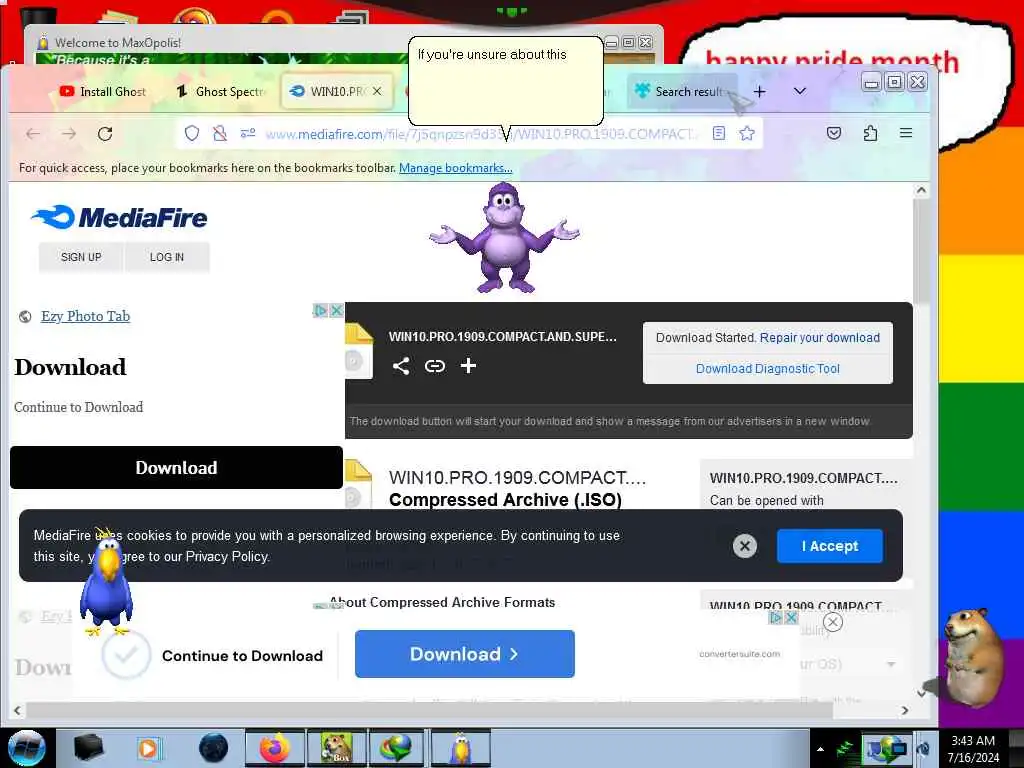The height and width of the screenshot is (768, 1024).
Task: Open the Internet Download Manager taskbar icon
Action: click(398, 748)
